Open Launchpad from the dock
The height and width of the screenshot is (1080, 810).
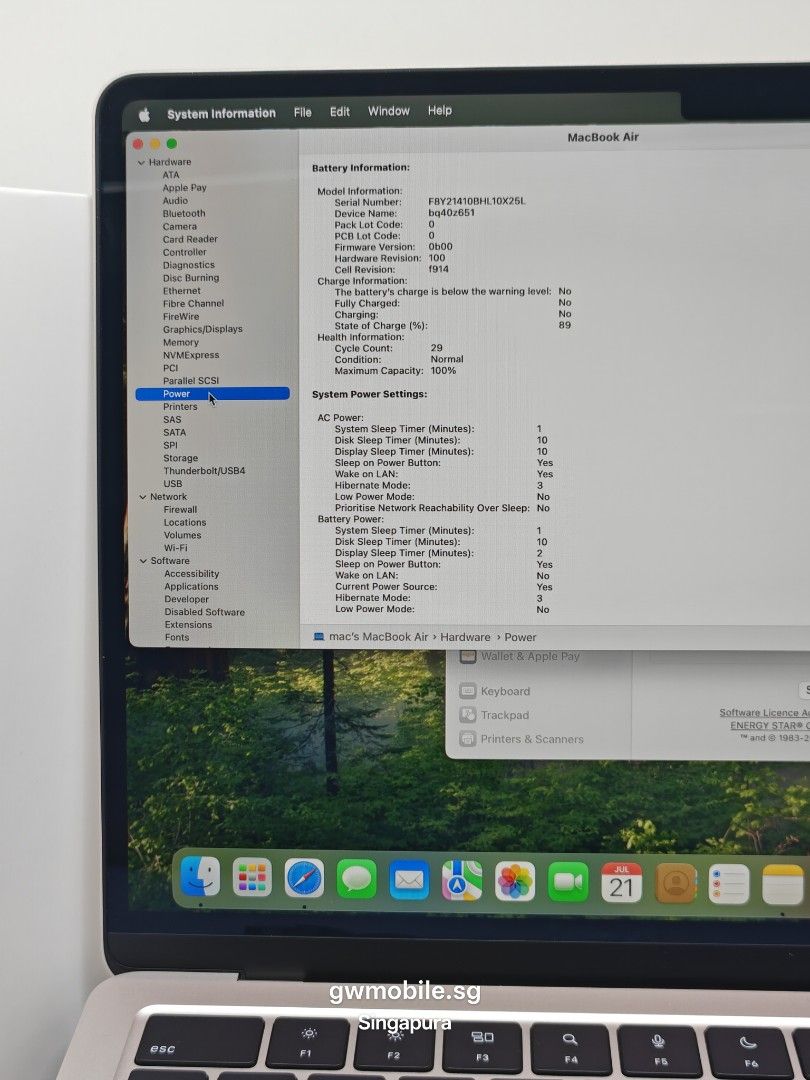point(252,878)
